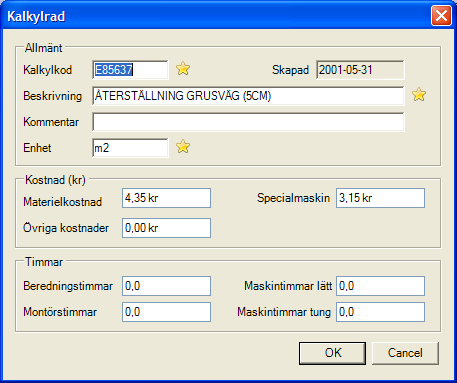
Task: Click the Specialmaskin label
Action: point(293,198)
